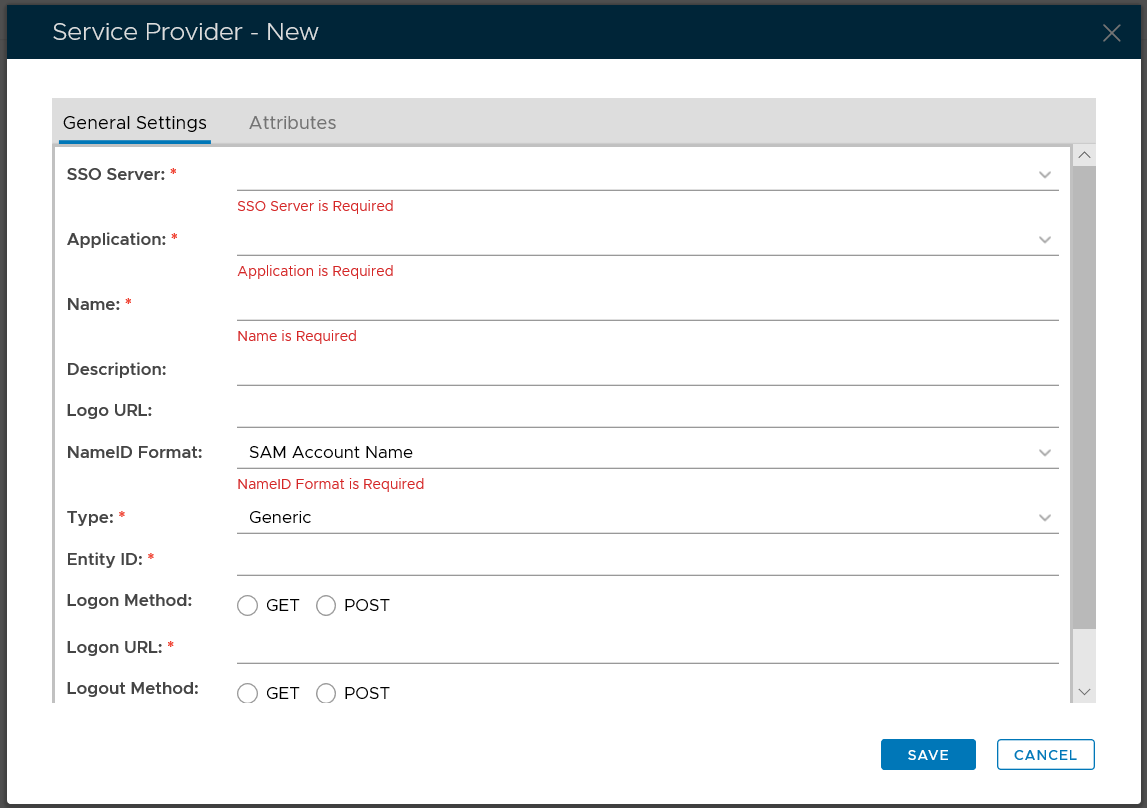
Task: Click the SAVE button
Action: pyautogui.click(x=928, y=755)
